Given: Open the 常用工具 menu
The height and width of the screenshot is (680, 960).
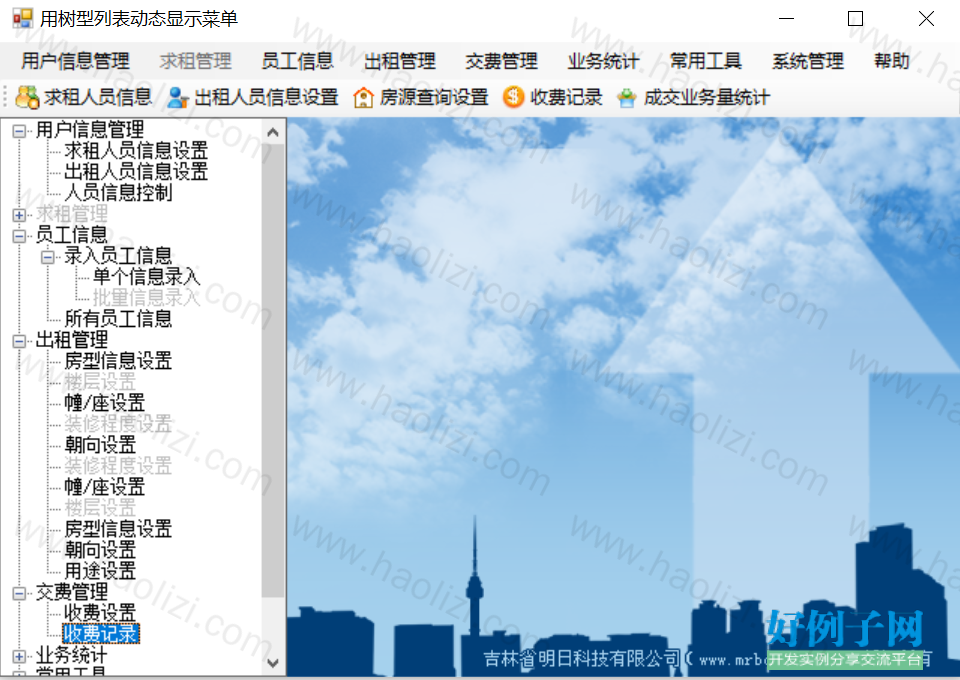Looking at the screenshot, I should (x=706, y=61).
